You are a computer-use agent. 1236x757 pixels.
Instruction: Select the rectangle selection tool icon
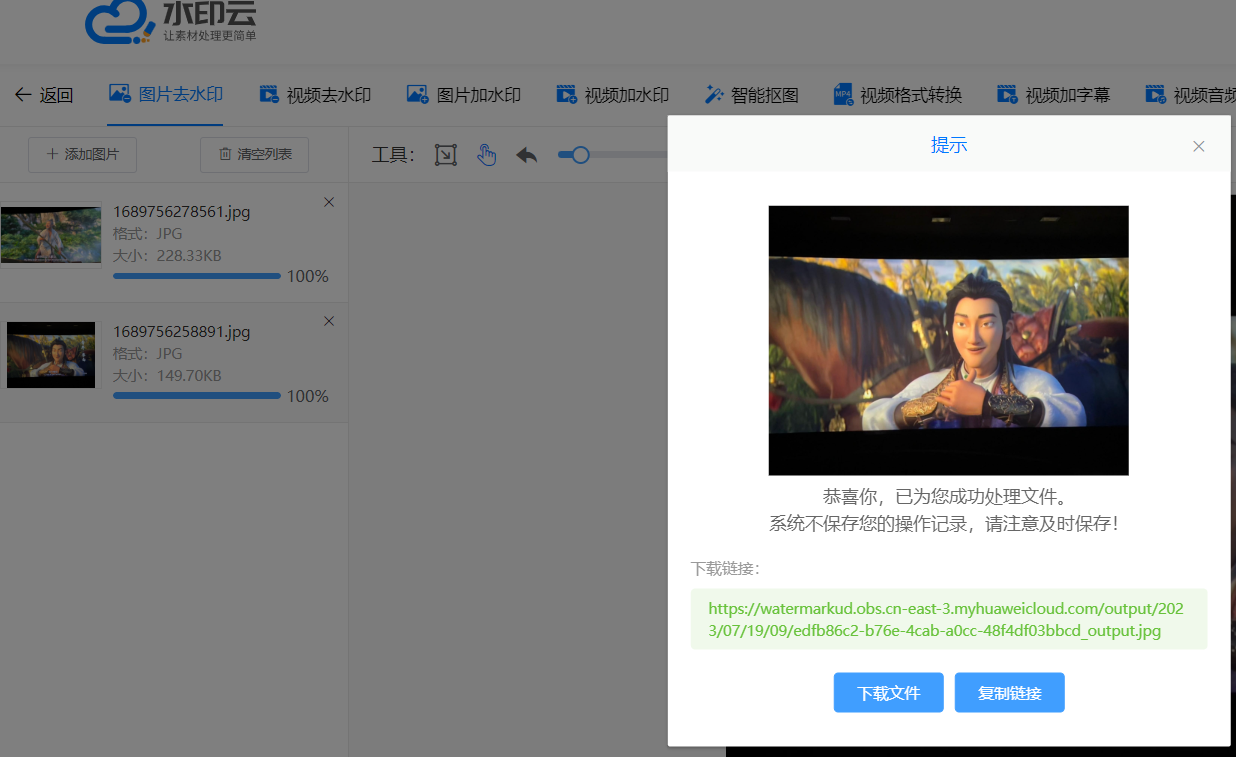pyautogui.click(x=446, y=155)
